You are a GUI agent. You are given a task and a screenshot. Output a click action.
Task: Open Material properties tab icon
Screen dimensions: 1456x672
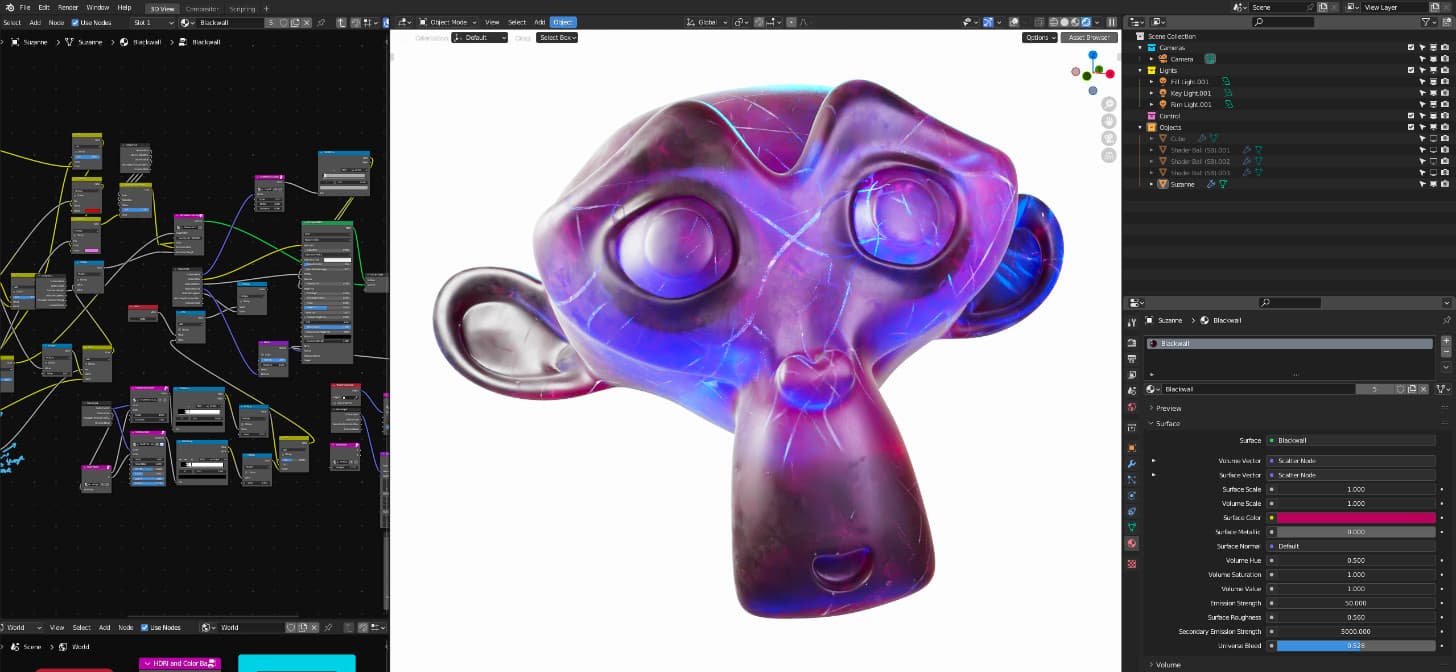click(1131, 543)
